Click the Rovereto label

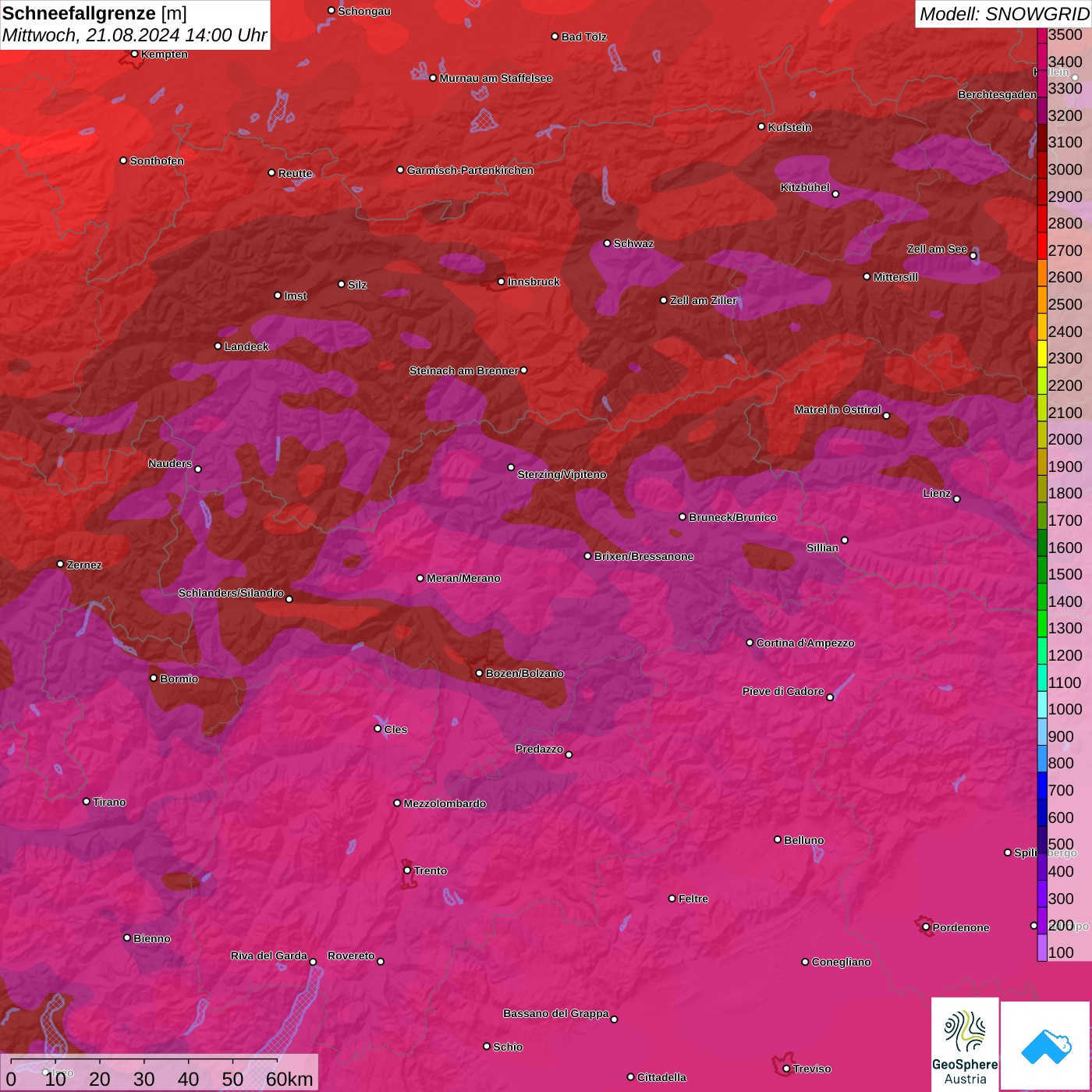[351, 955]
